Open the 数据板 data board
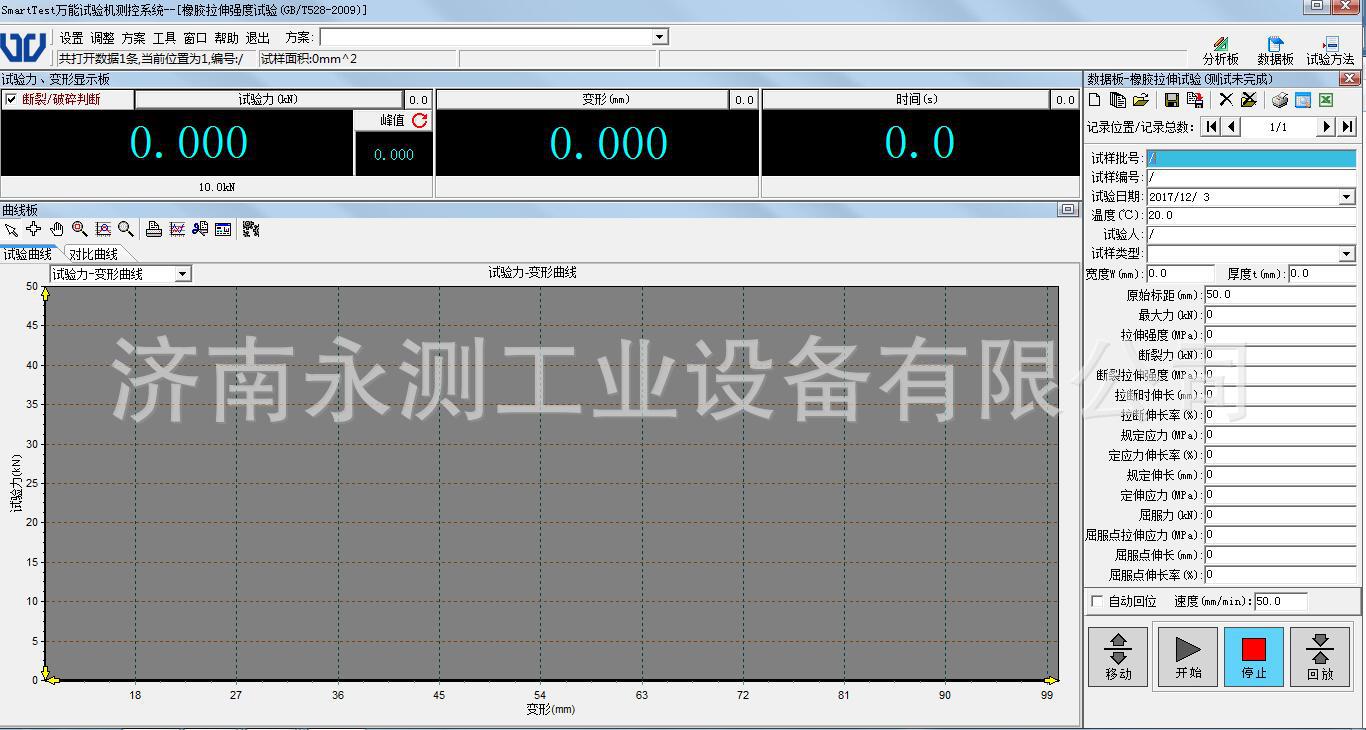 1276,51
